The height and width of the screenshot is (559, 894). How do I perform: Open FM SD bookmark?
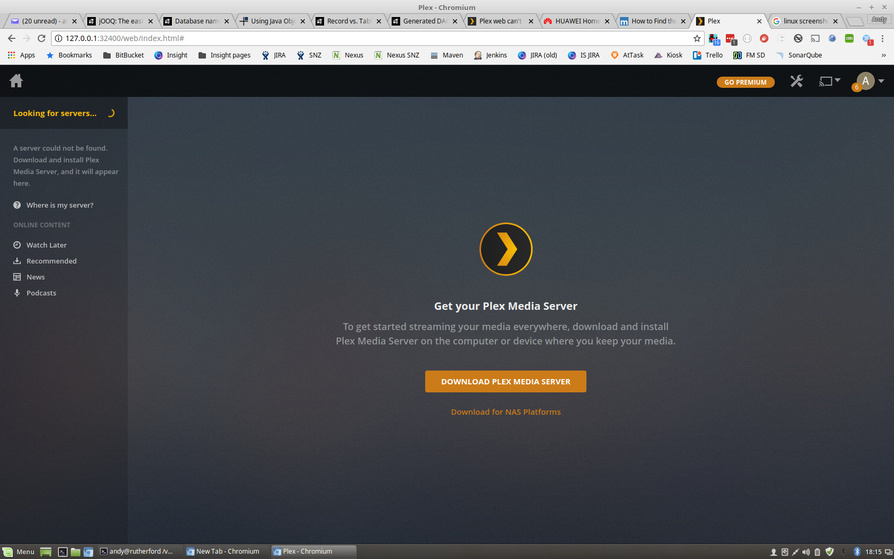(749, 55)
